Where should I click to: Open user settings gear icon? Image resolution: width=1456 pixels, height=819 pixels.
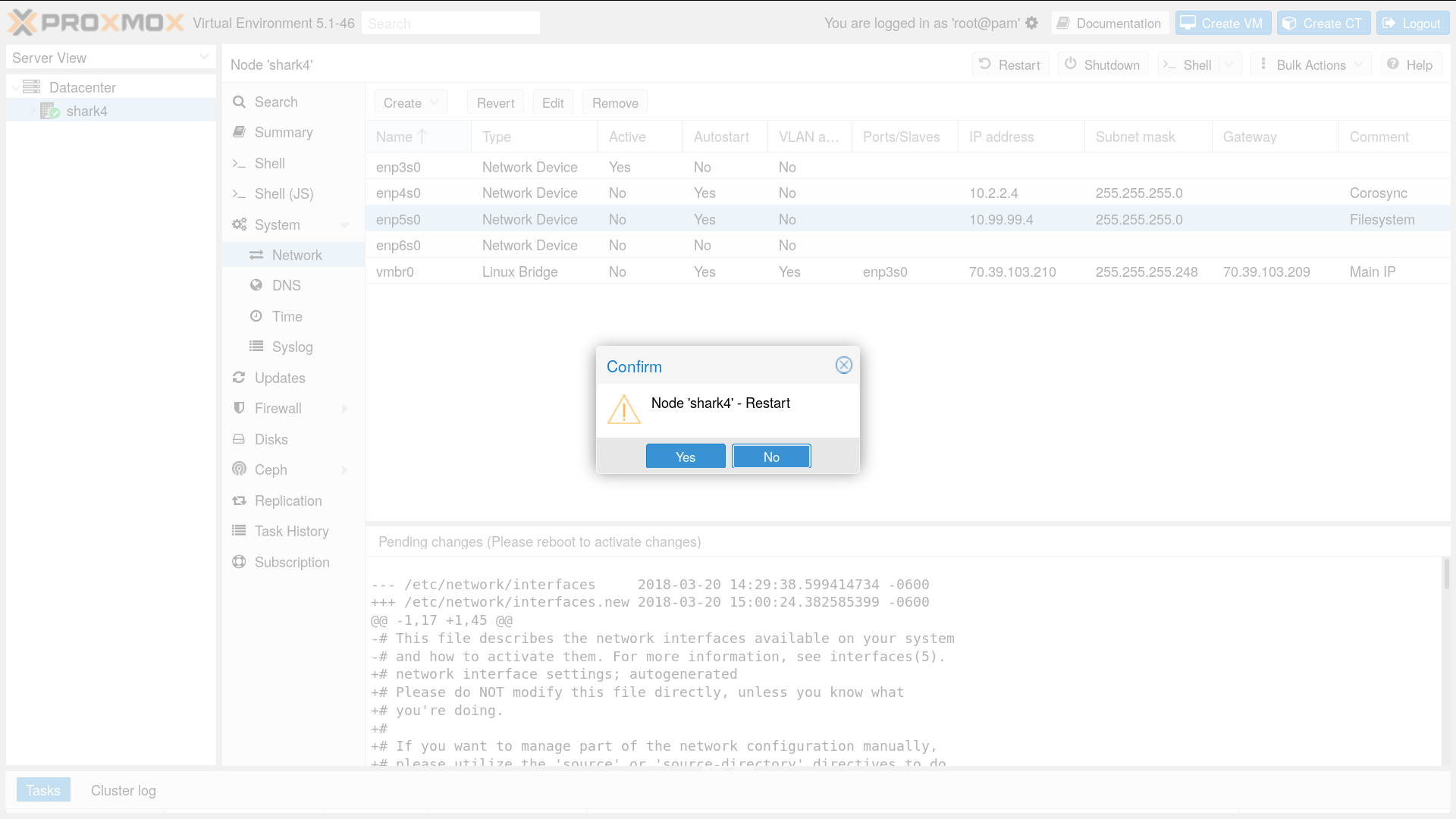pos(1031,23)
